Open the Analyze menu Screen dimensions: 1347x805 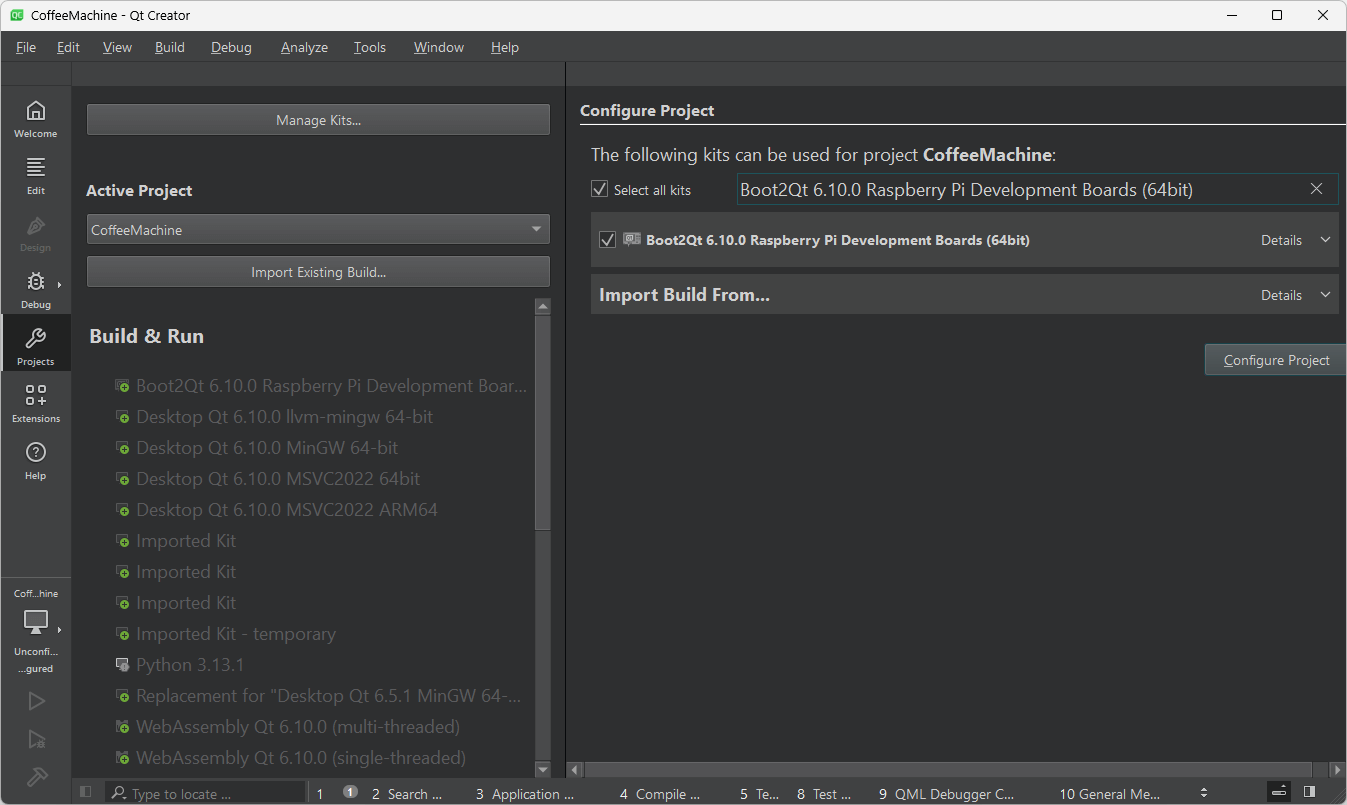coord(303,47)
